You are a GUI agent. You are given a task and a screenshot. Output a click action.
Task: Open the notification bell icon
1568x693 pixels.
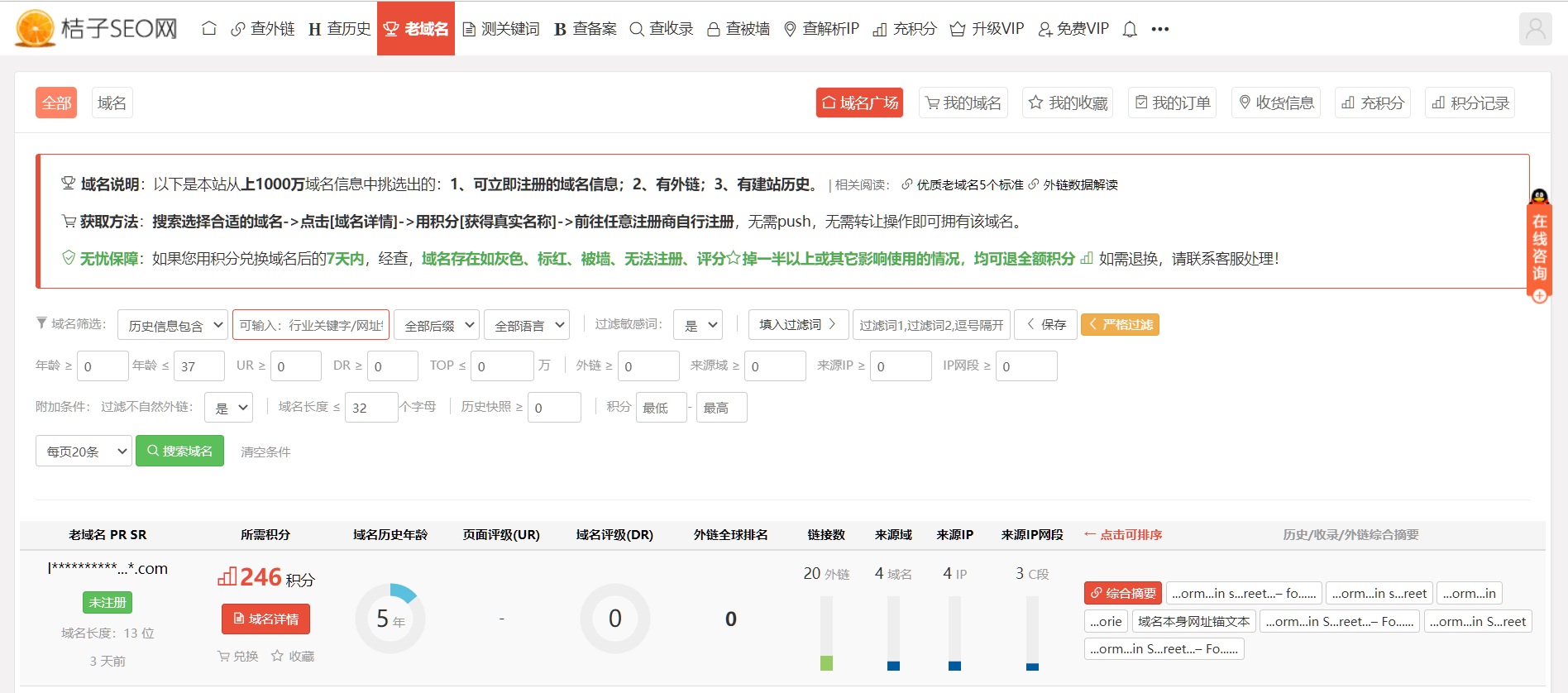1130,29
